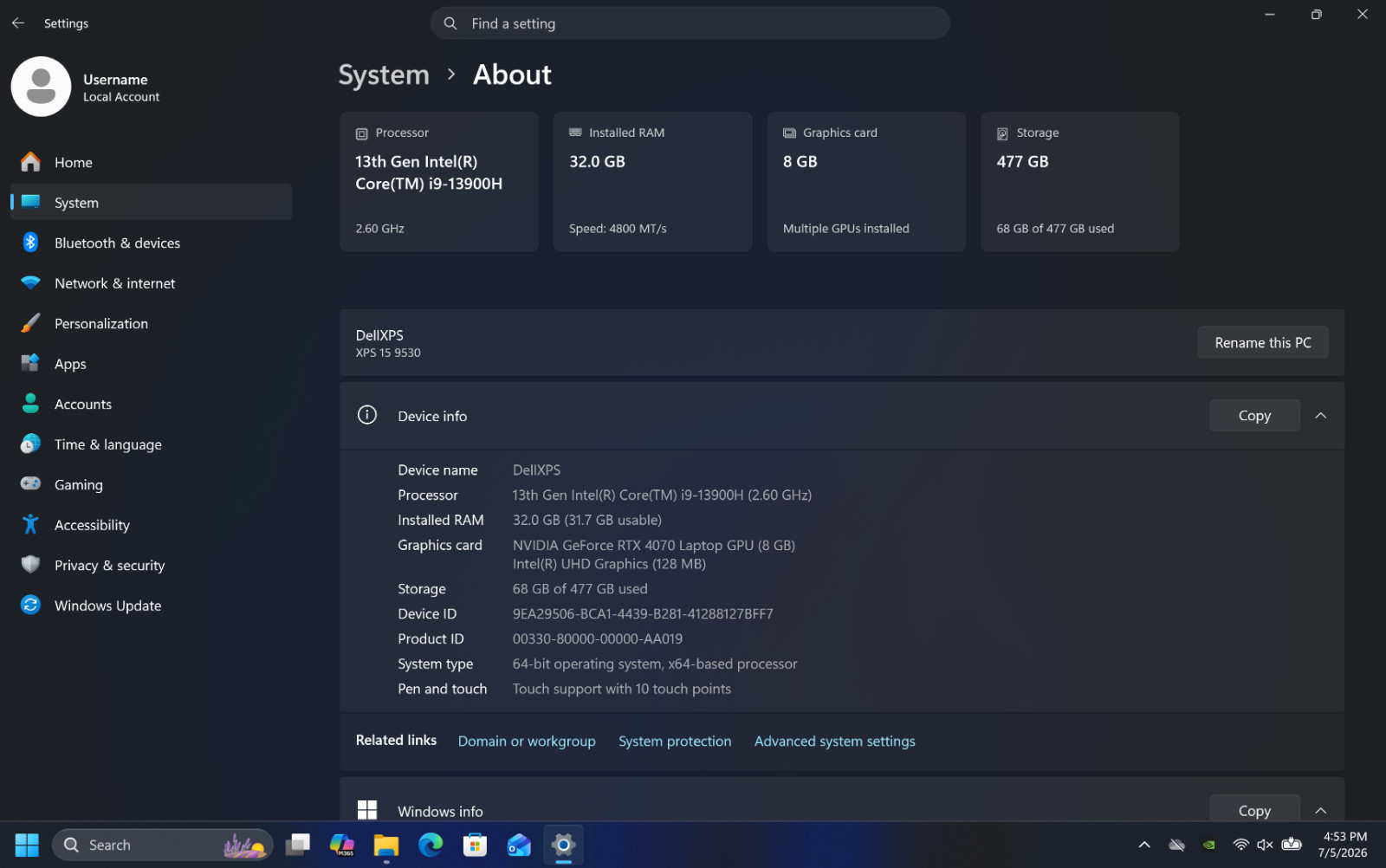Screen dimensions: 1386x868
Task: Open Apps settings
Action: (x=152, y=364)
